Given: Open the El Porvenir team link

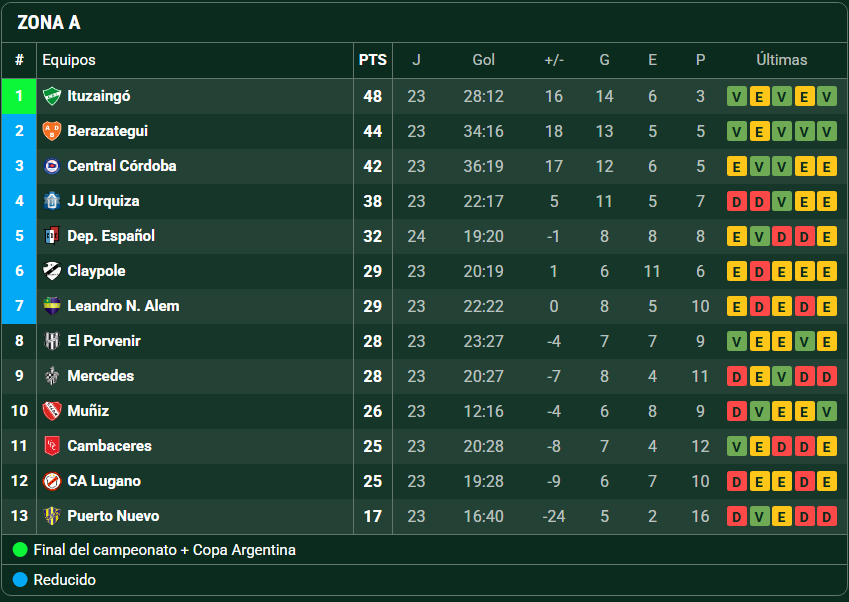Looking at the screenshot, I should click(x=103, y=341).
